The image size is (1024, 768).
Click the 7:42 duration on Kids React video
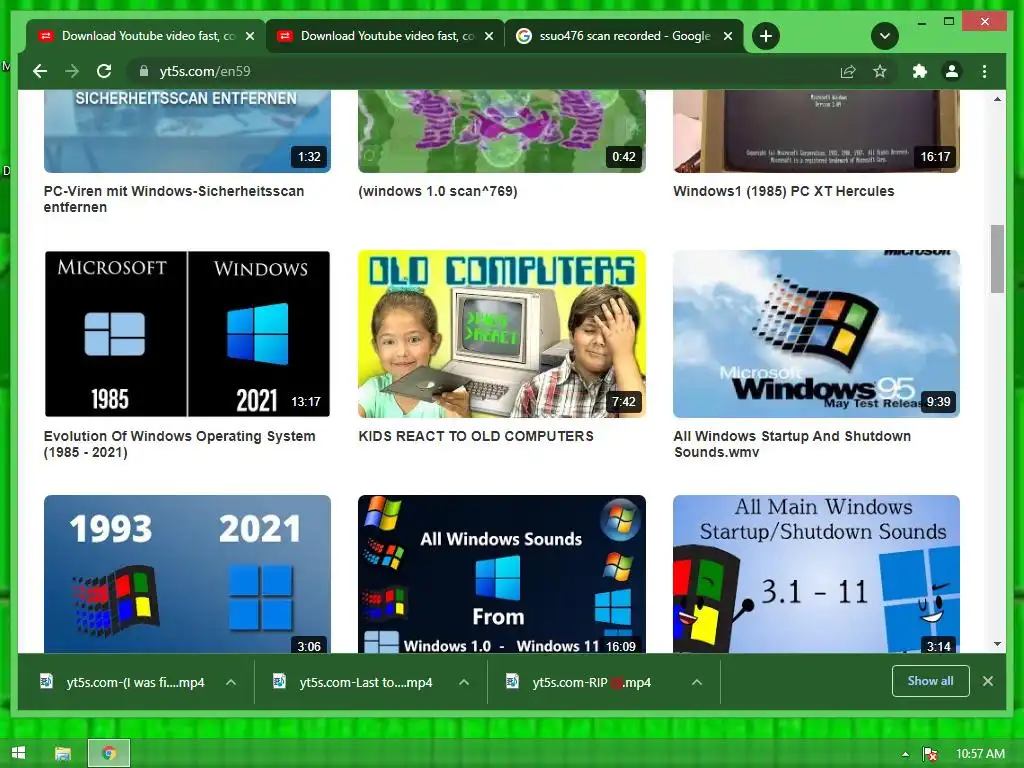(624, 402)
